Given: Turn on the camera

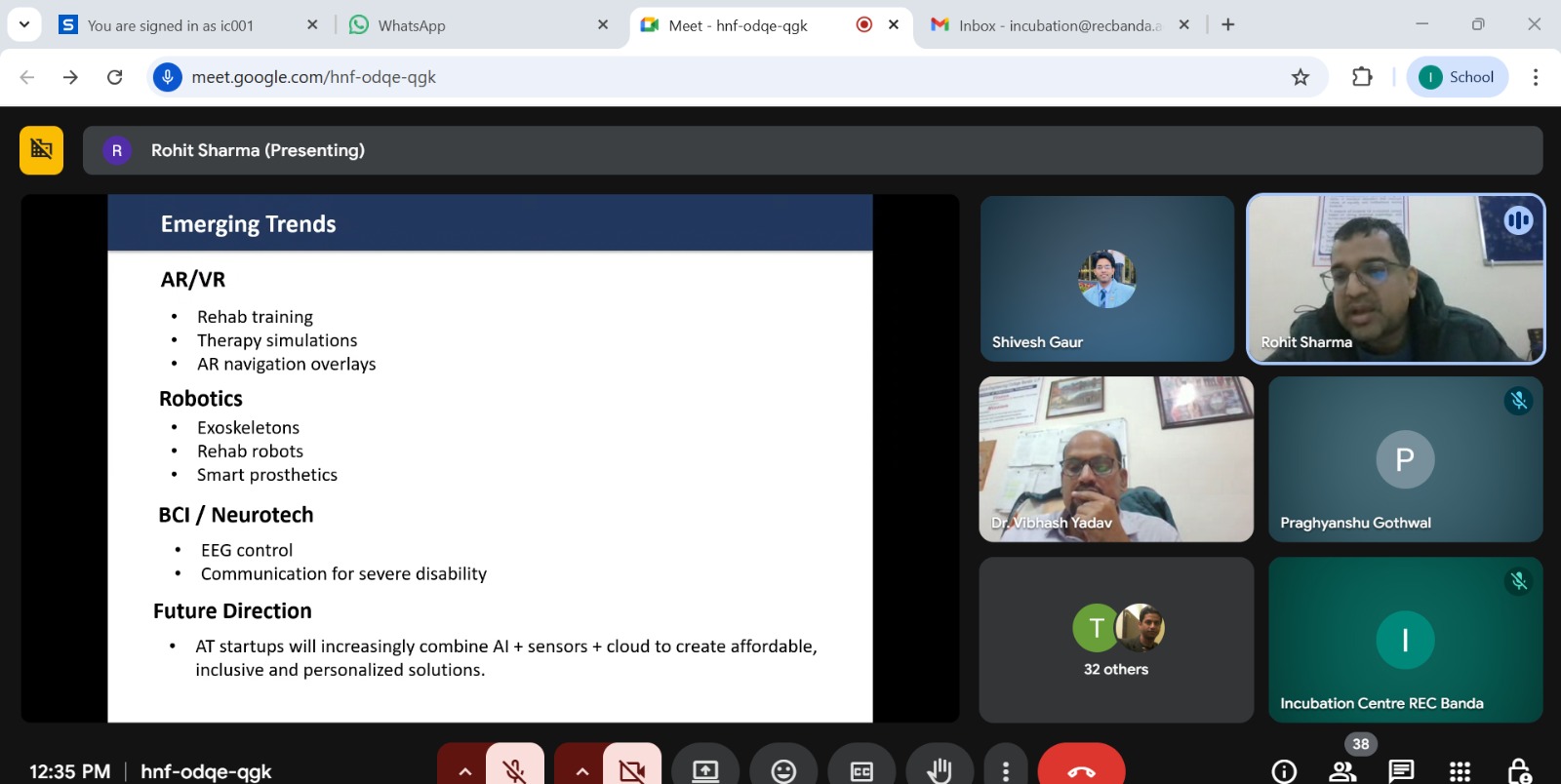Looking at the screenshot, I should click(631, 770).
